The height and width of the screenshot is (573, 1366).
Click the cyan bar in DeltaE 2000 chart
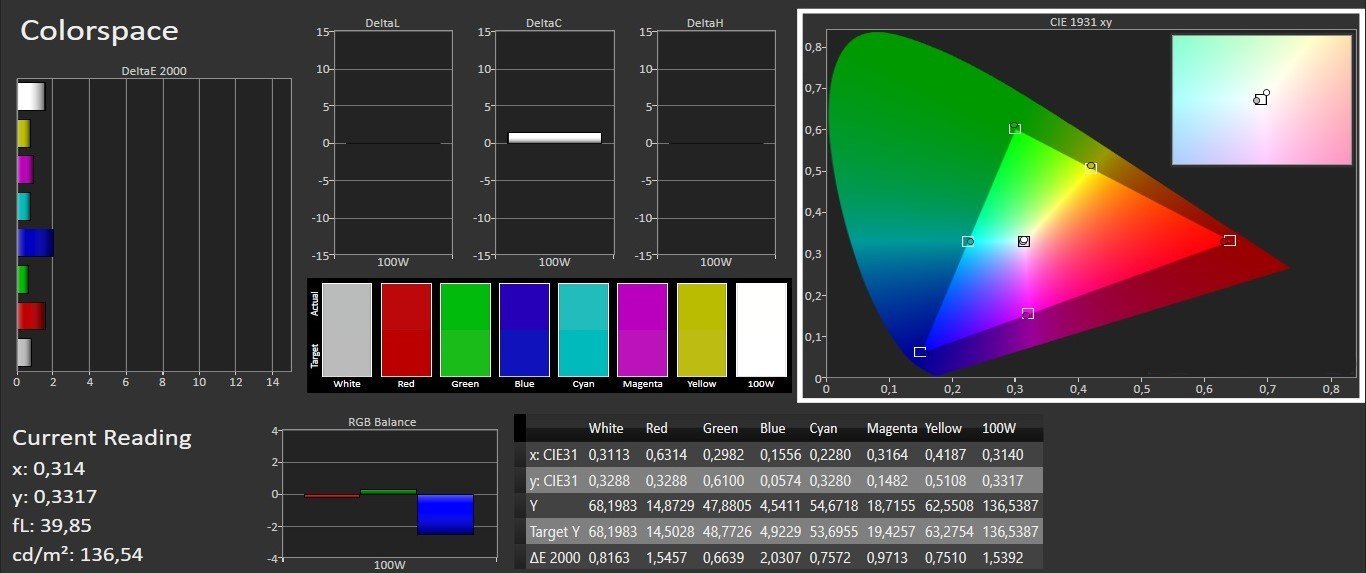pos(24,206)
